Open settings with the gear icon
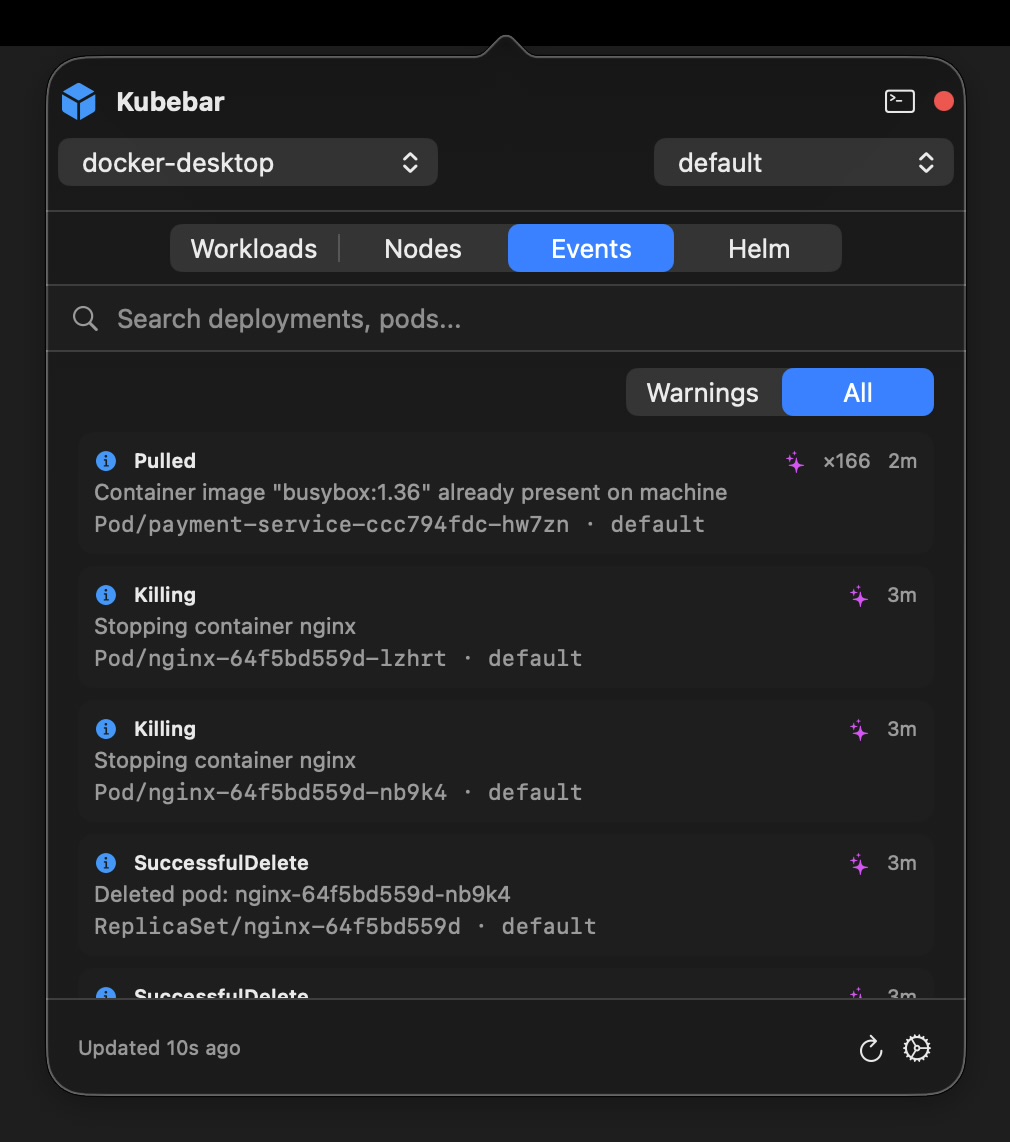Screen dimensions: 1010x1142 point(917,1049)
